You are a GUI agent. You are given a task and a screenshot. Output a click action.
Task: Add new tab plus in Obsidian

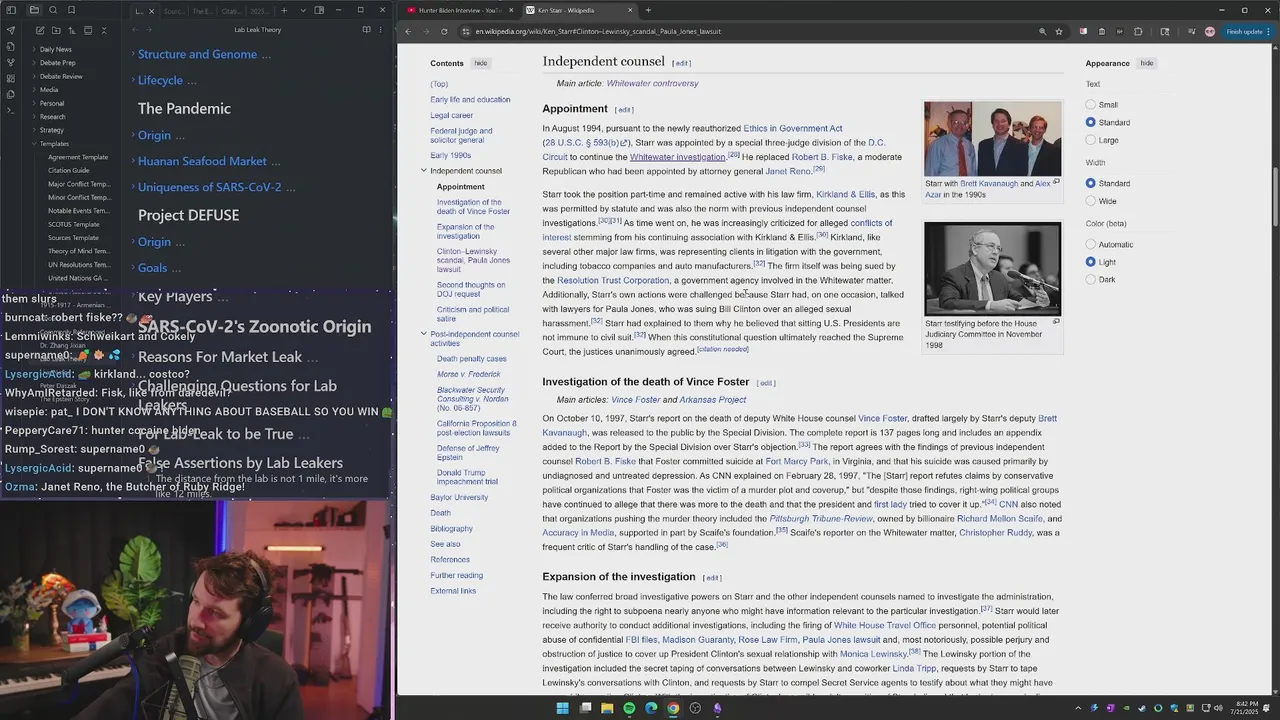coord(284,11)
